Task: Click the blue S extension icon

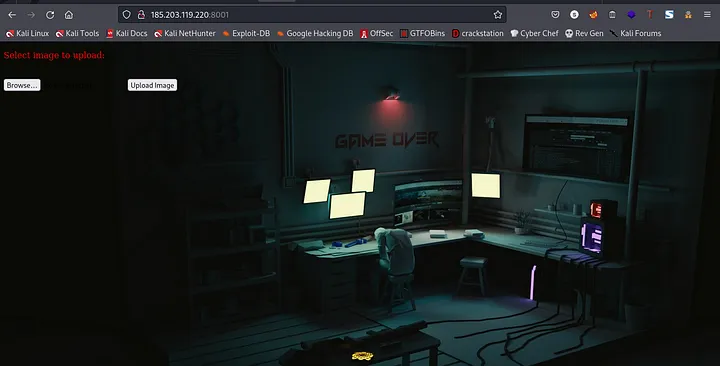Action: [669, 15]
